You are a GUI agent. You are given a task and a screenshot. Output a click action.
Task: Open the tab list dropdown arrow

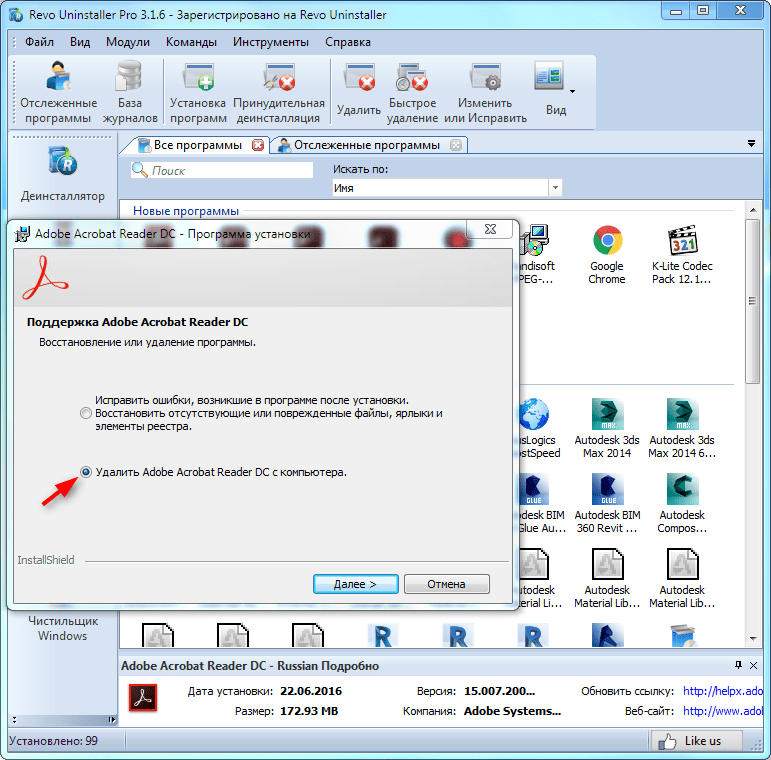coord(751,144)
